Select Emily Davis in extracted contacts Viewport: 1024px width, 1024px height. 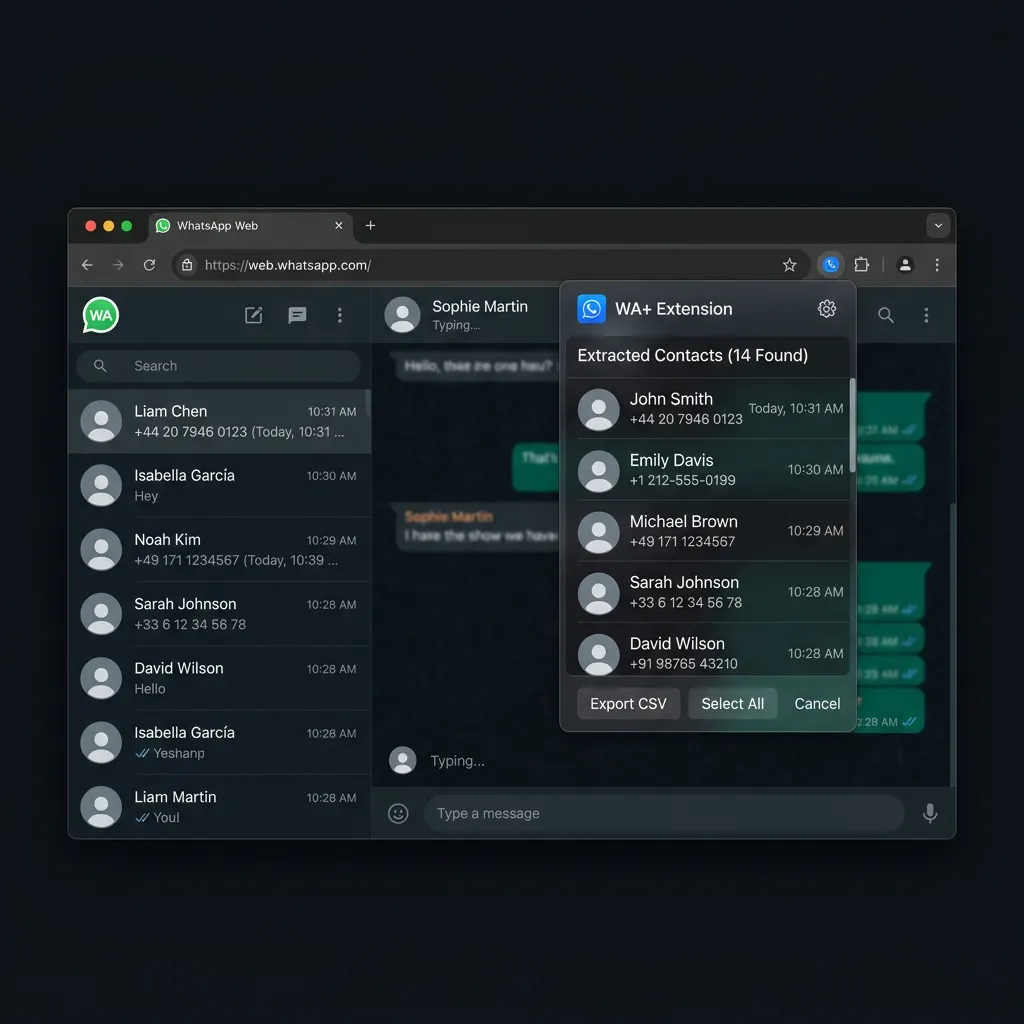pos(708,470)
